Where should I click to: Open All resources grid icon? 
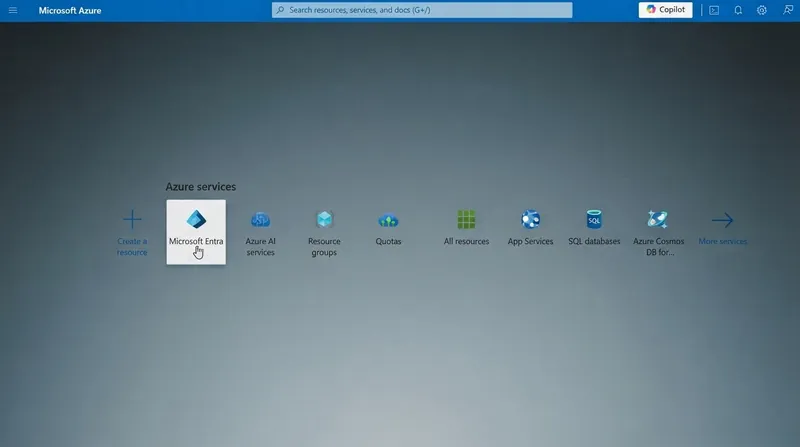(x=466, y=219)
